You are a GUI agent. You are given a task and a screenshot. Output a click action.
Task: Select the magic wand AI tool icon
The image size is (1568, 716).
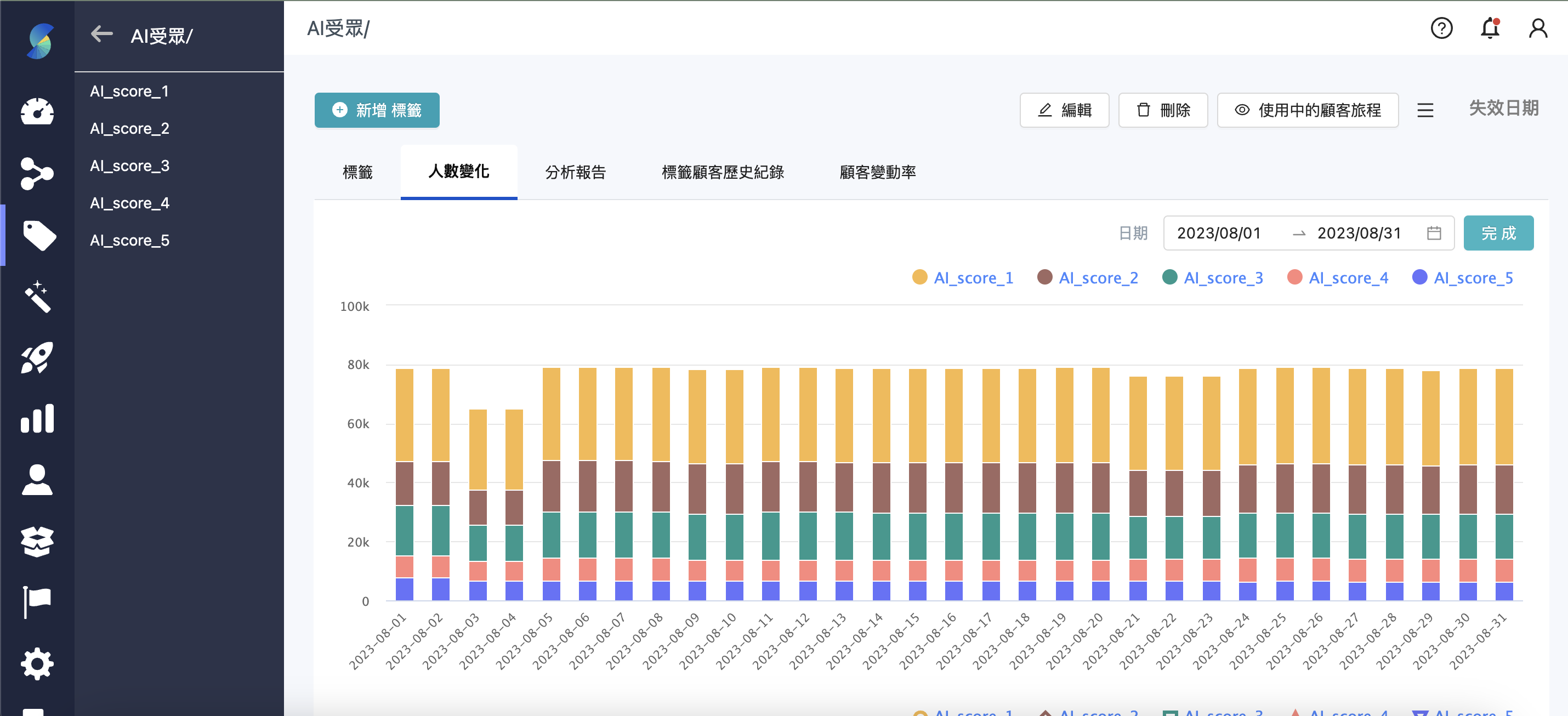pos(37,297)
